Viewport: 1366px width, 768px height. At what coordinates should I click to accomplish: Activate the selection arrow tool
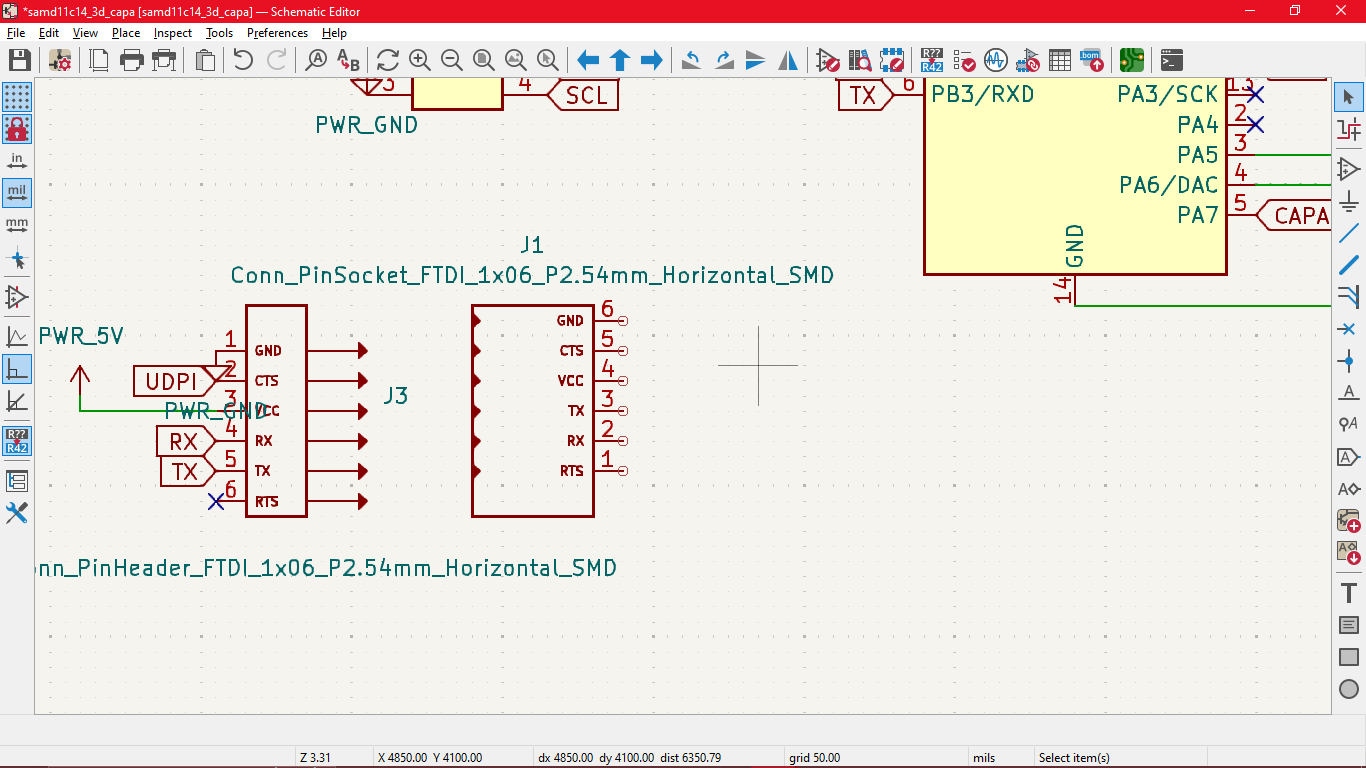click(1349, 97)
